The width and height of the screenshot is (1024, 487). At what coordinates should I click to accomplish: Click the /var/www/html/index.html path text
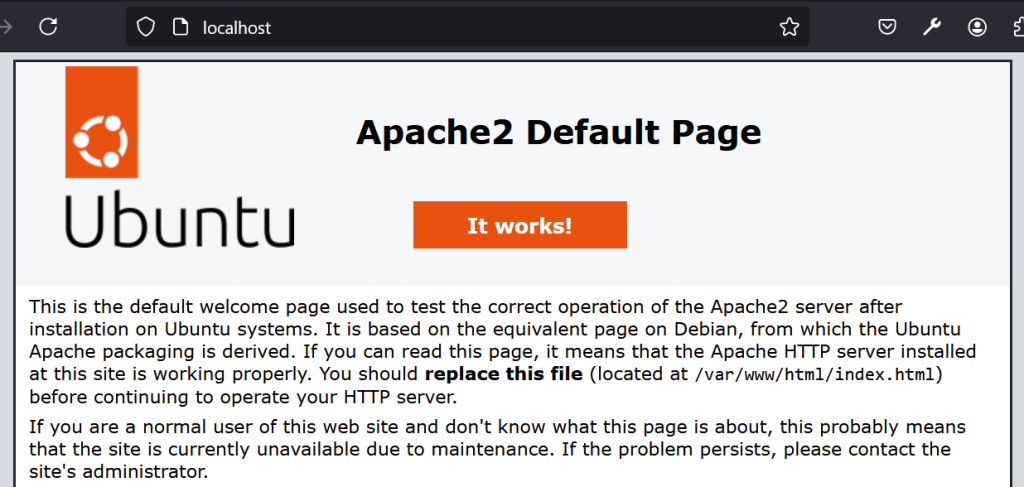815,375
